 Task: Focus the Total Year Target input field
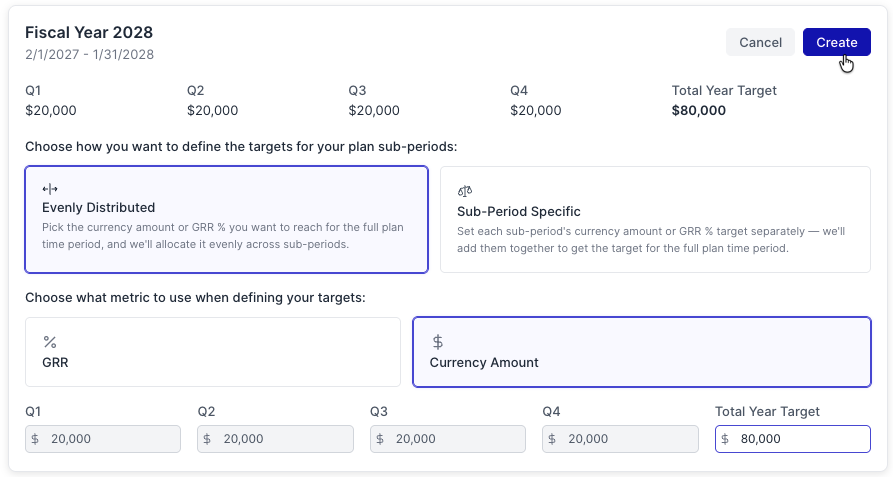click(800, 439)
